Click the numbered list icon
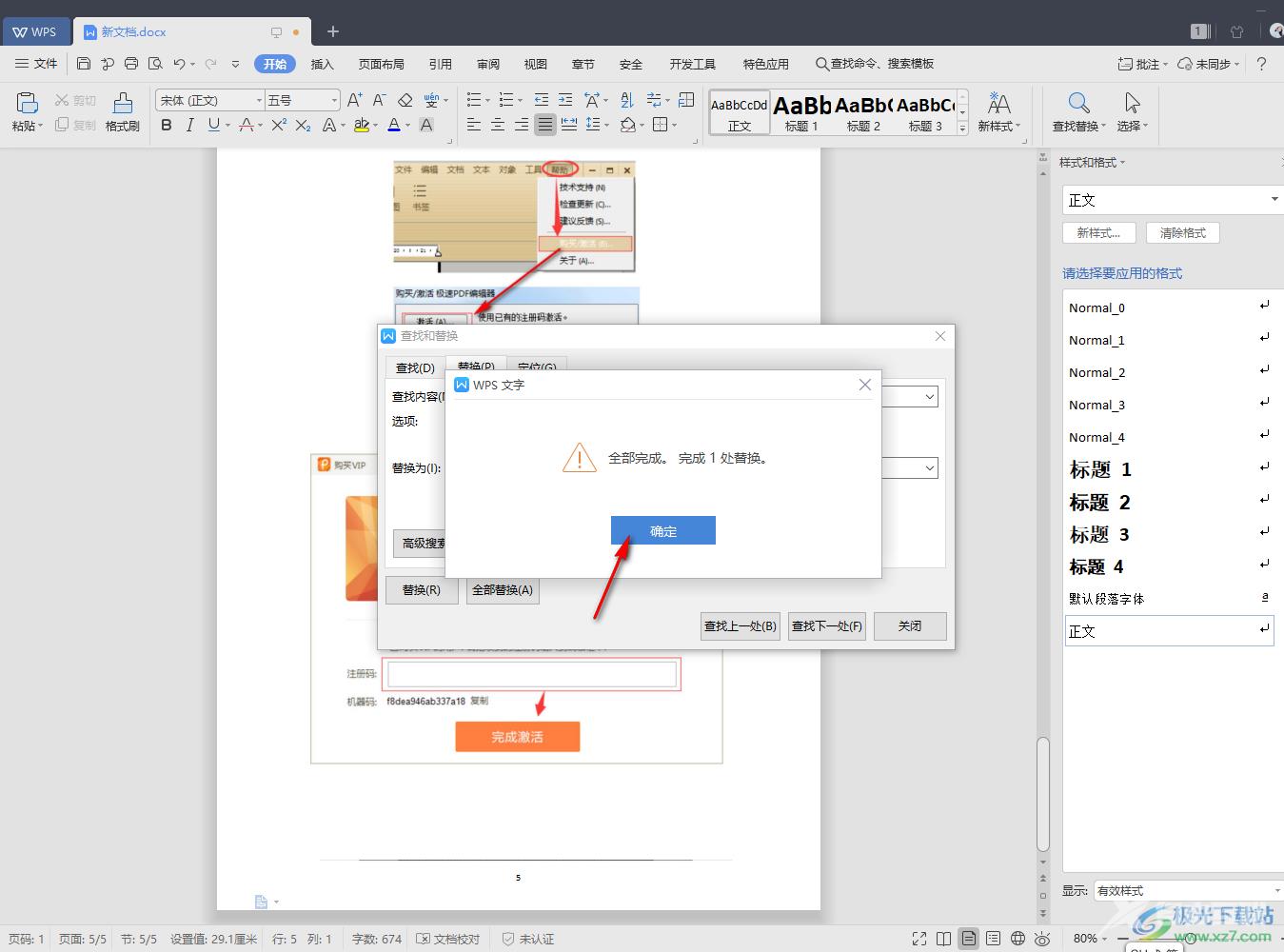Image resolution: width=1284 pixels, height=952 pixels. 505,100
